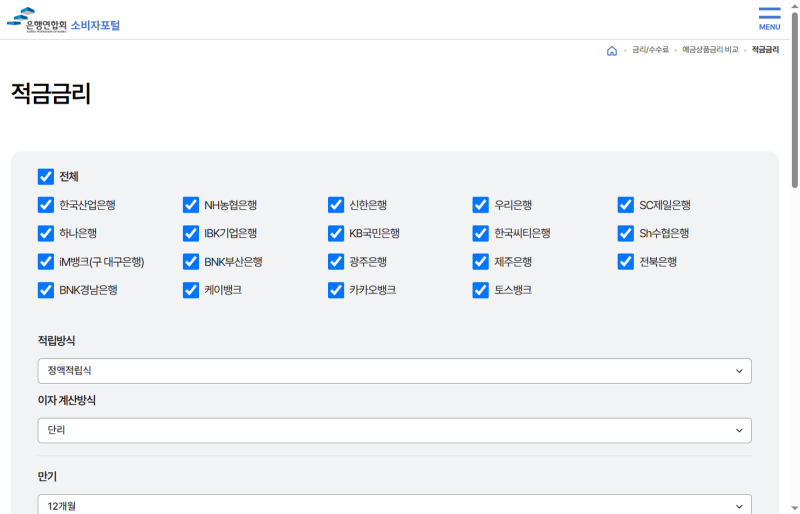Toggle 제주은행 checkbox

(x=481, y=262)
